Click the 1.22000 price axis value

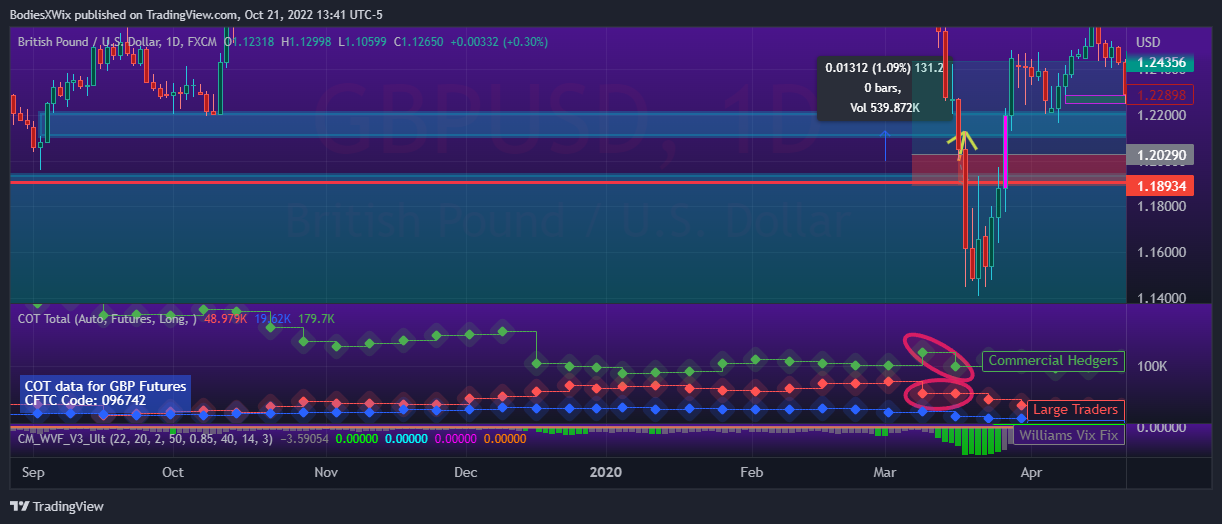click(x=1161, y=116)
